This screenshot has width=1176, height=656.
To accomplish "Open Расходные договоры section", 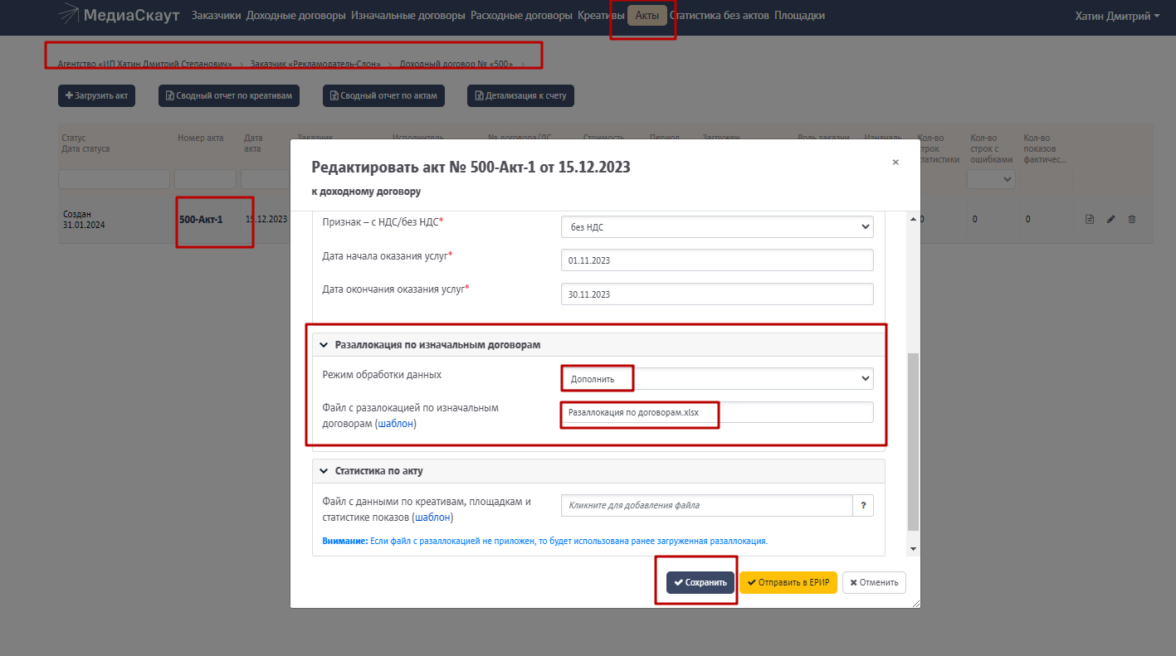I will pos(521,15).
